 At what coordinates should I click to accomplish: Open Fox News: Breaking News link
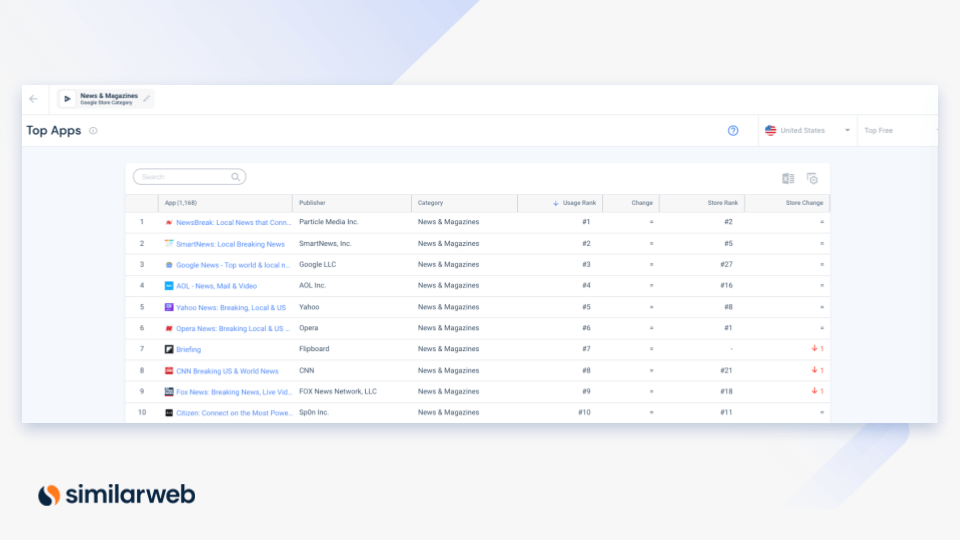coord(233,392)
